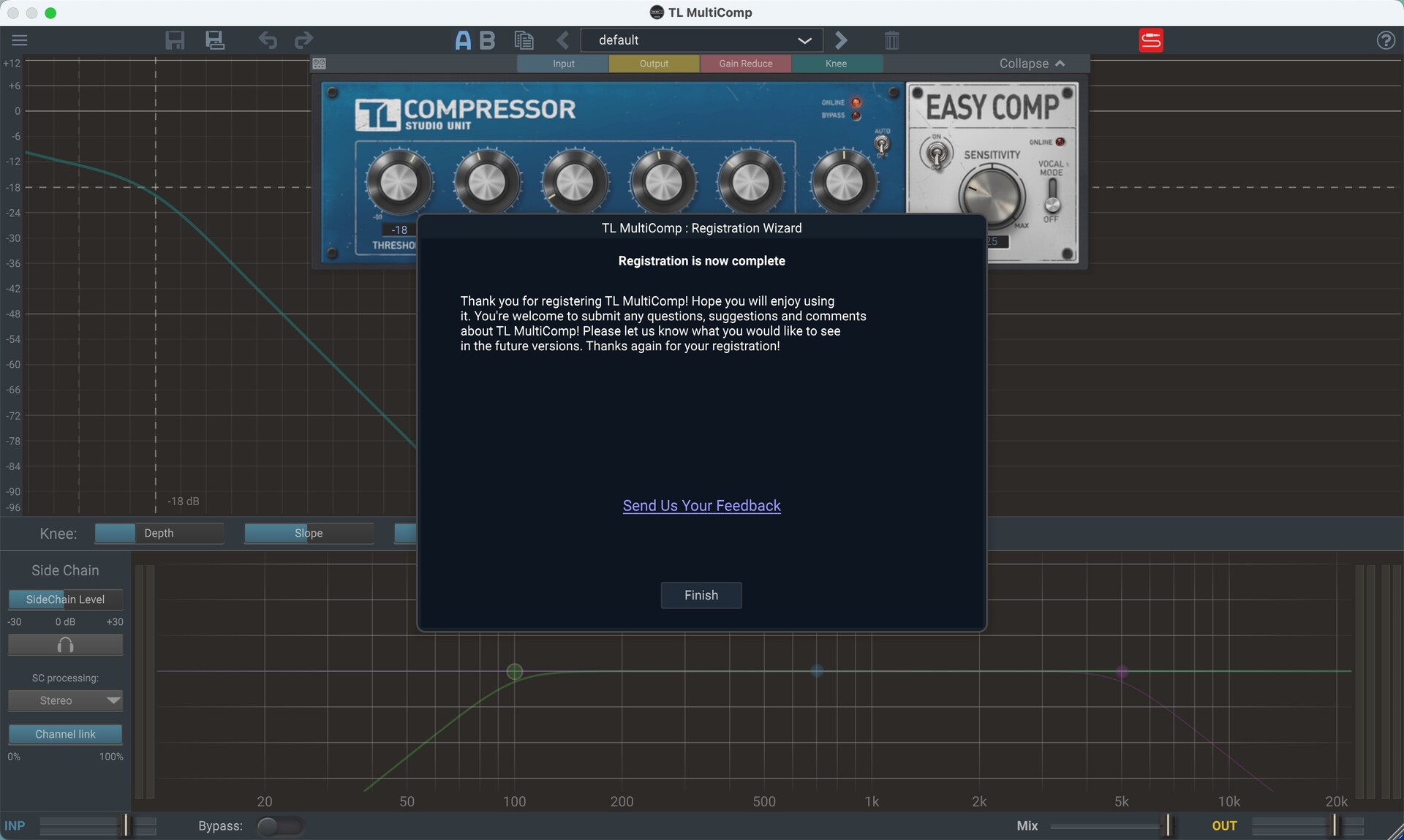Click the small icon left of the Input tab
Screen dimensions: 1404x840
tap(320, 64)
